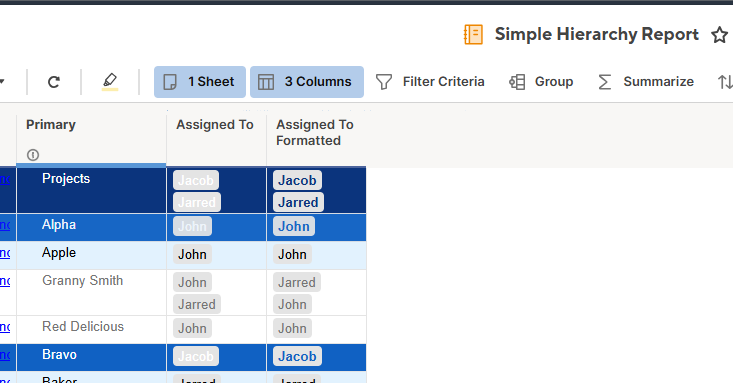Favorite the report with the star icon
733x383 pixels.
pos(719,35)
